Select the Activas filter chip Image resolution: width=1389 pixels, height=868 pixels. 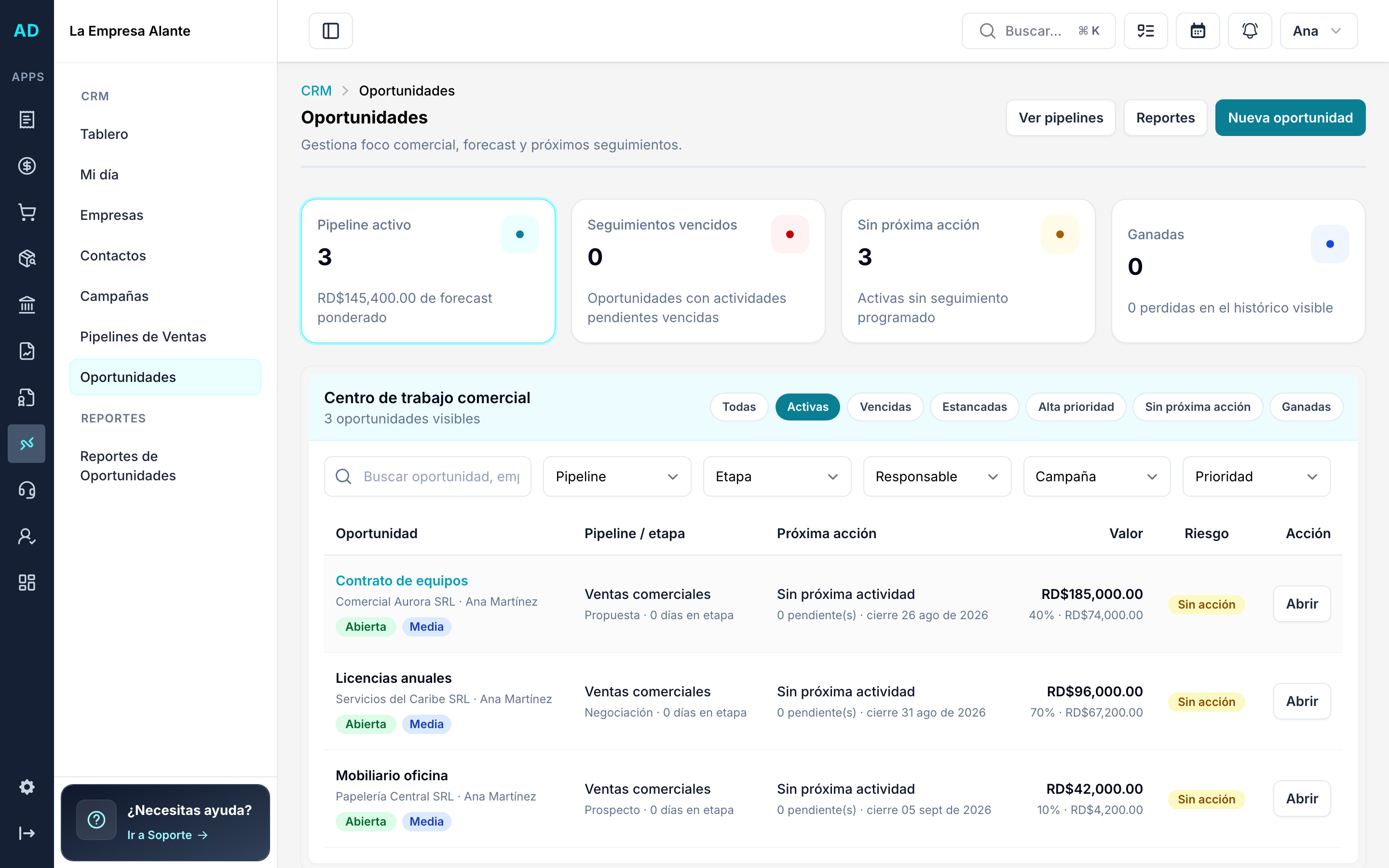coord(807,407)
